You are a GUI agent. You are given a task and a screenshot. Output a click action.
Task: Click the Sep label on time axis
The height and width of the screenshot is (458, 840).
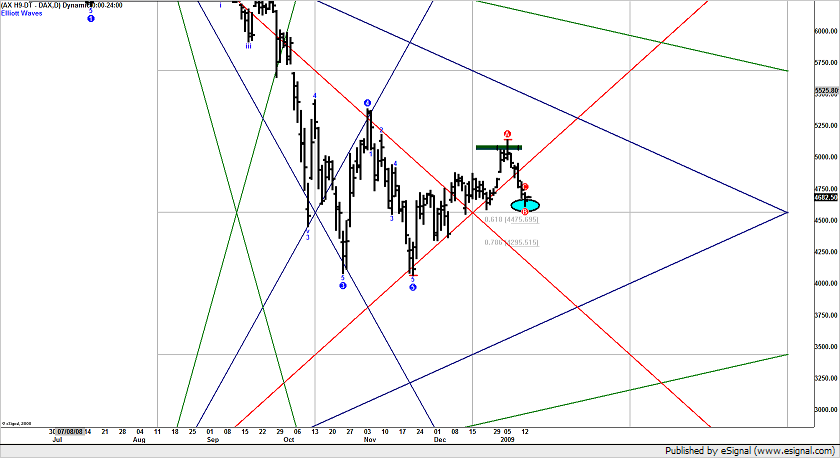coord(212,439)
